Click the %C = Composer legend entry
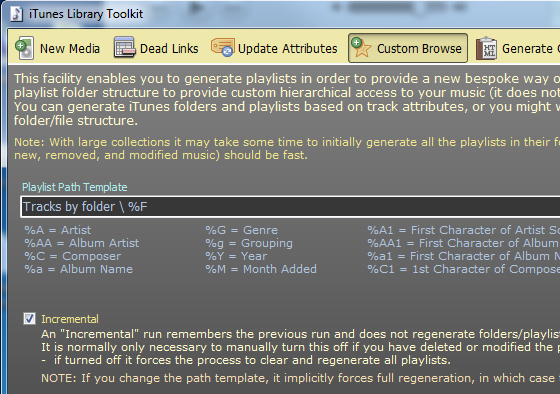 tap(72, 256)
